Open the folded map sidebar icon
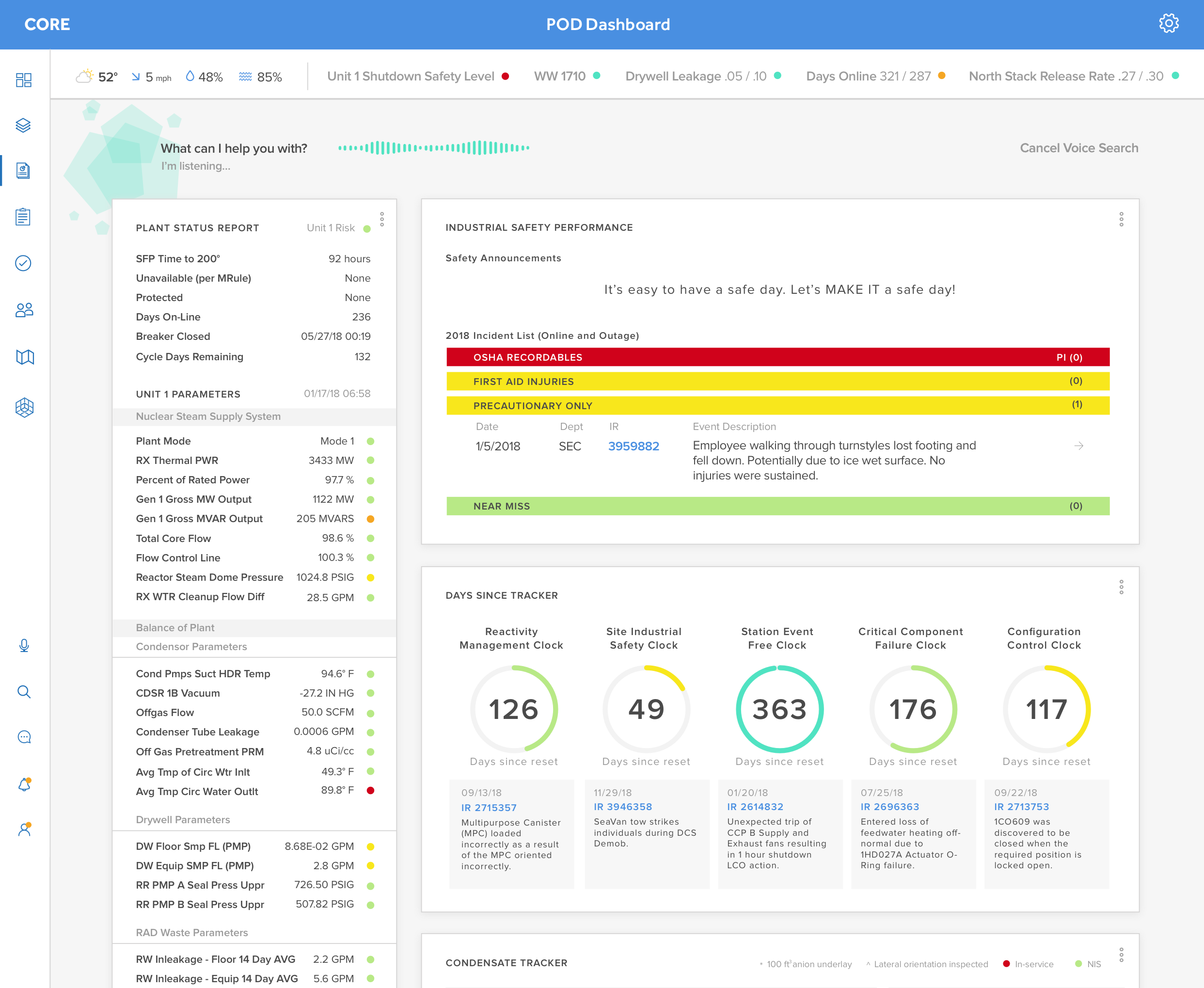Image resolution: width=1204 pixels, height=988 pixels. [x=24, y=357]
